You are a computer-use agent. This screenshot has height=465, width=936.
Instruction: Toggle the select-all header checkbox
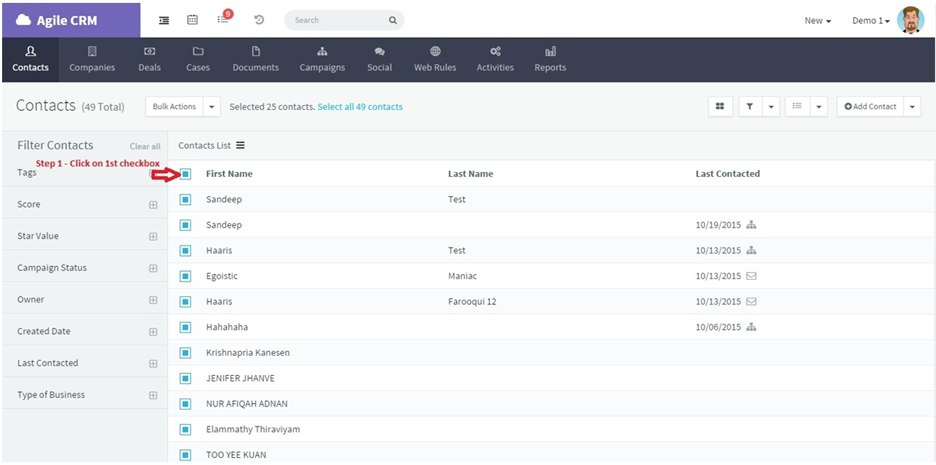click(186, 174)
